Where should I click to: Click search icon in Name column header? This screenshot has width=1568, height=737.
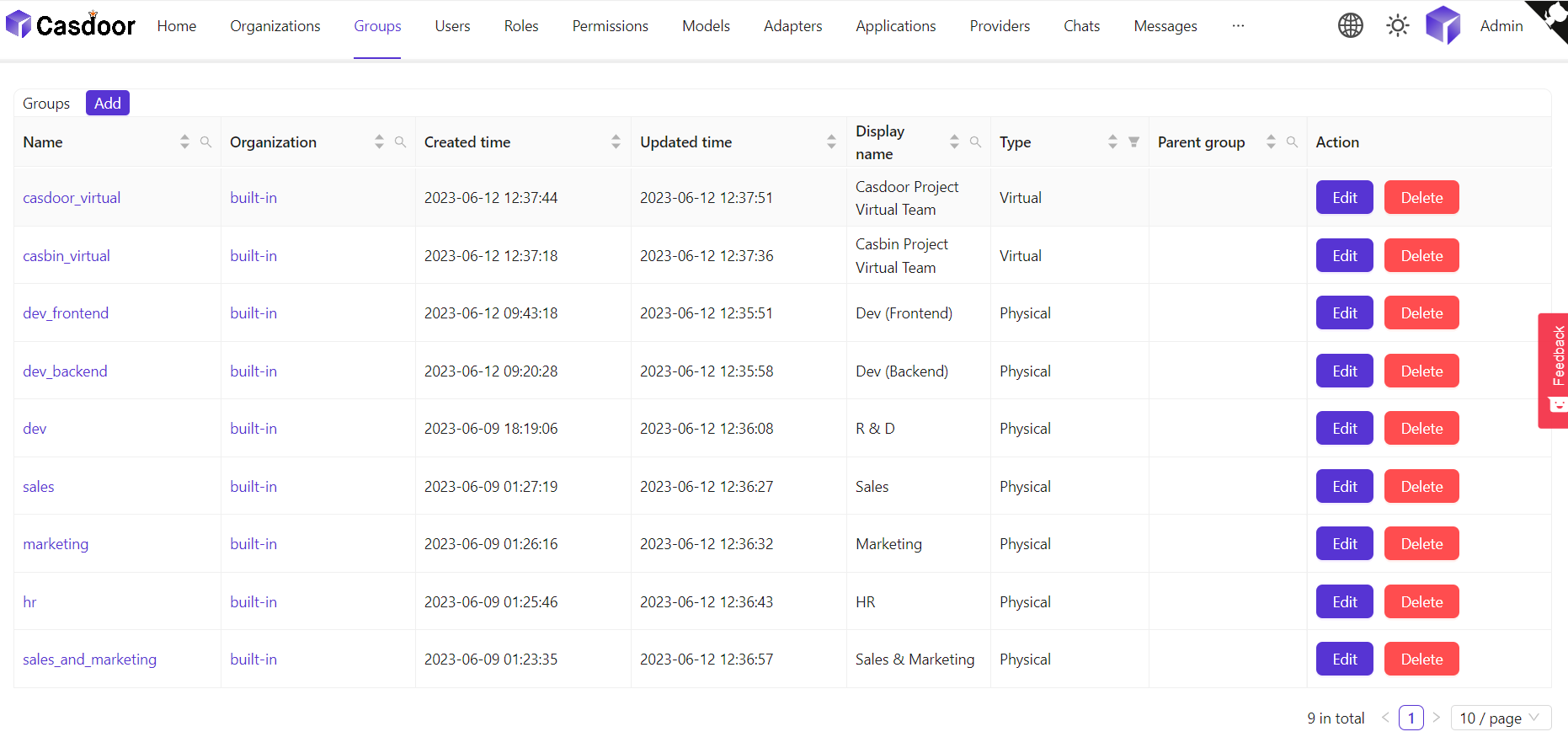coord(205,142)
